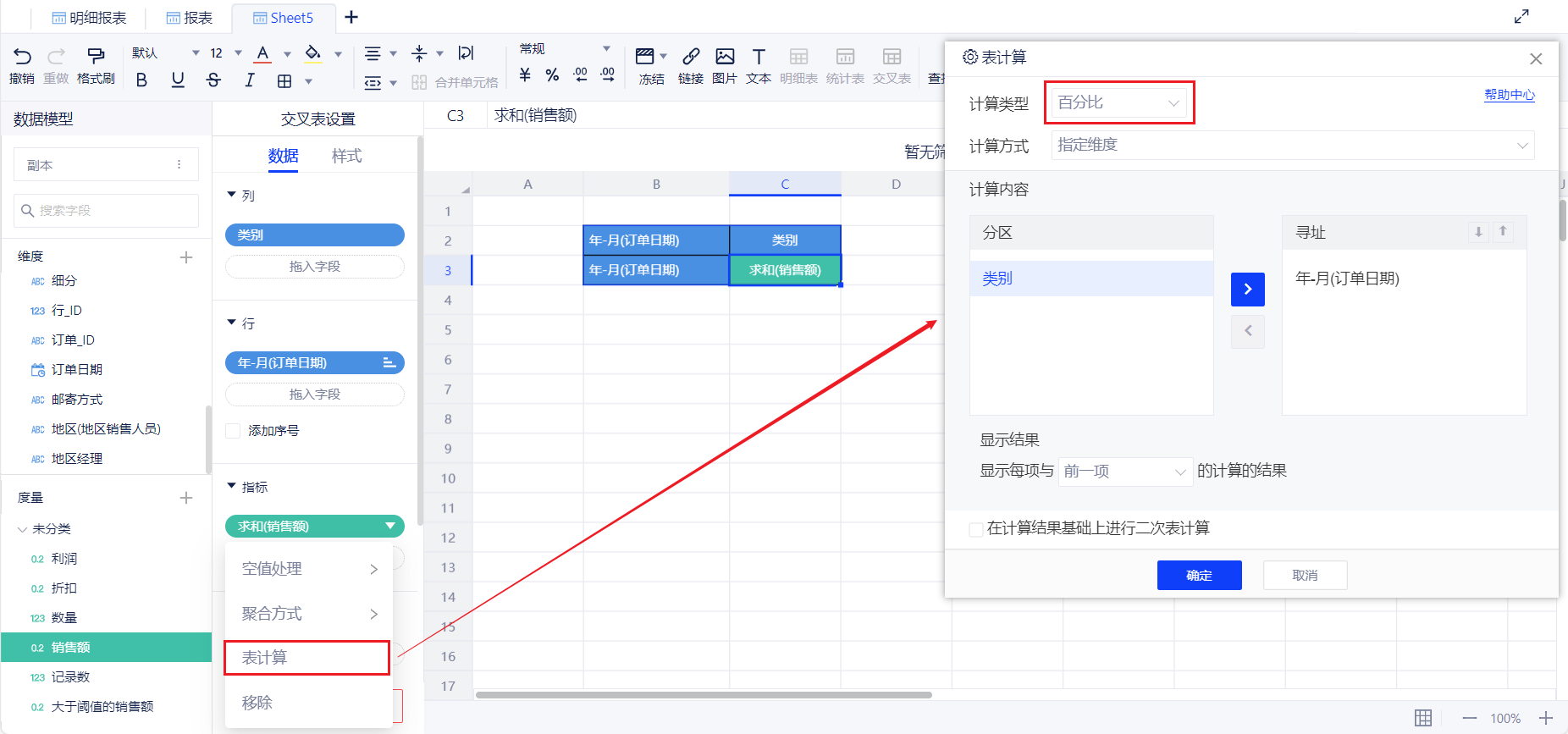Expand the 前一项 dropdown
Screen dimensions: 1568x734
point(1124,472)
